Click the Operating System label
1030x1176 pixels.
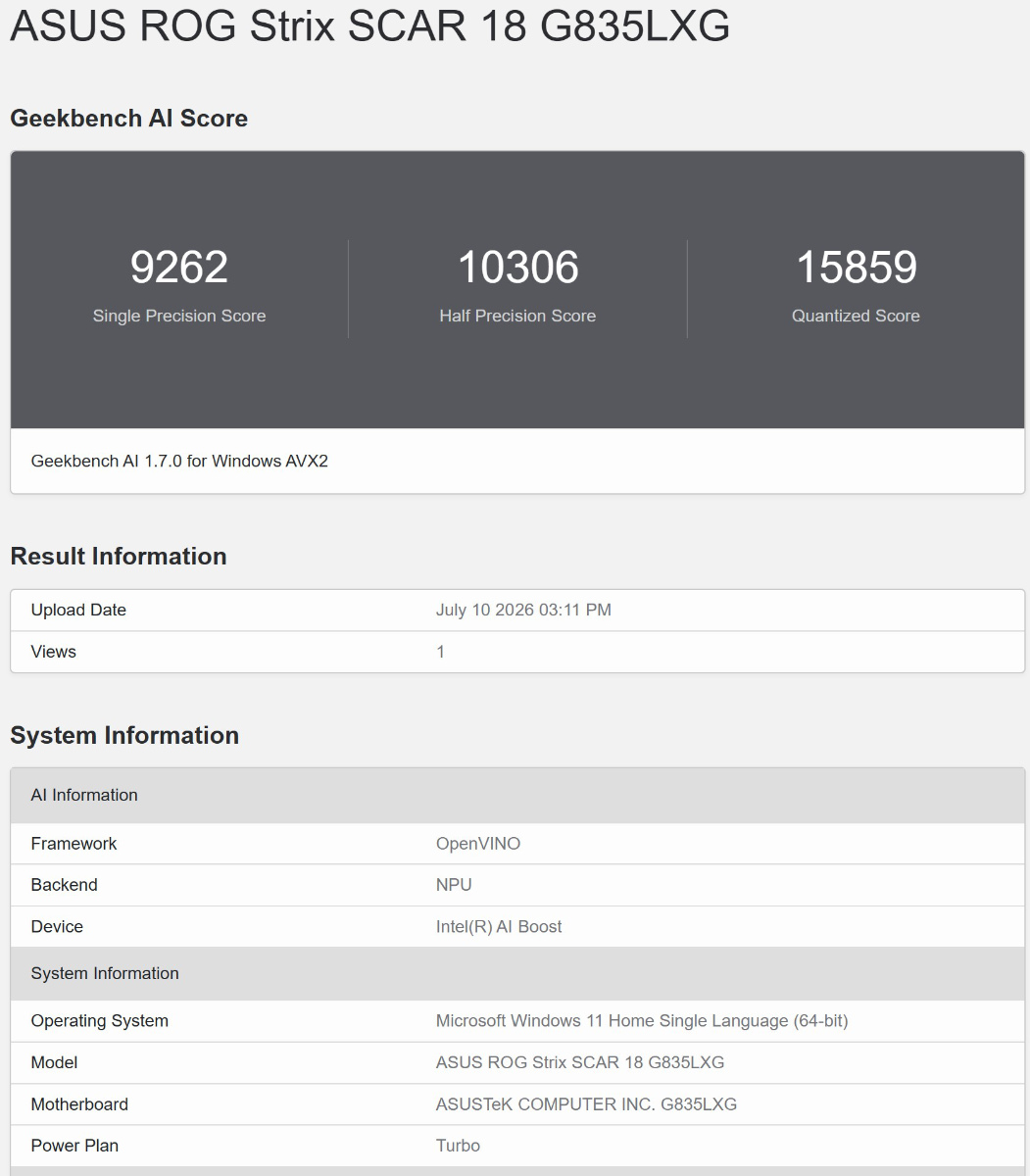click(x=99, y=1021)
